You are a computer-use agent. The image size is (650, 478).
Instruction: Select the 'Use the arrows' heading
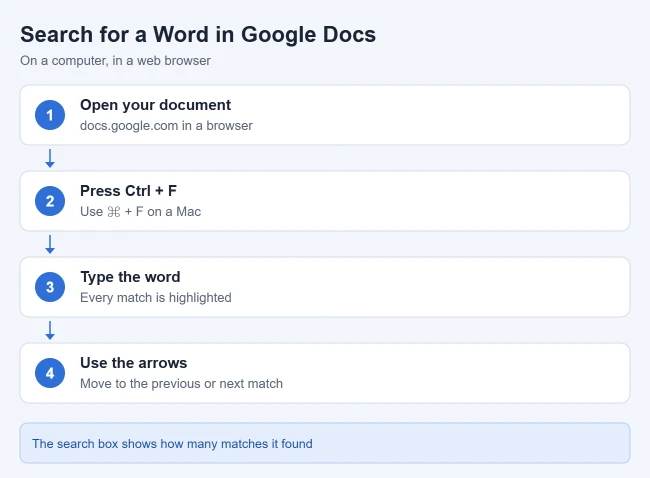(133, 363)
